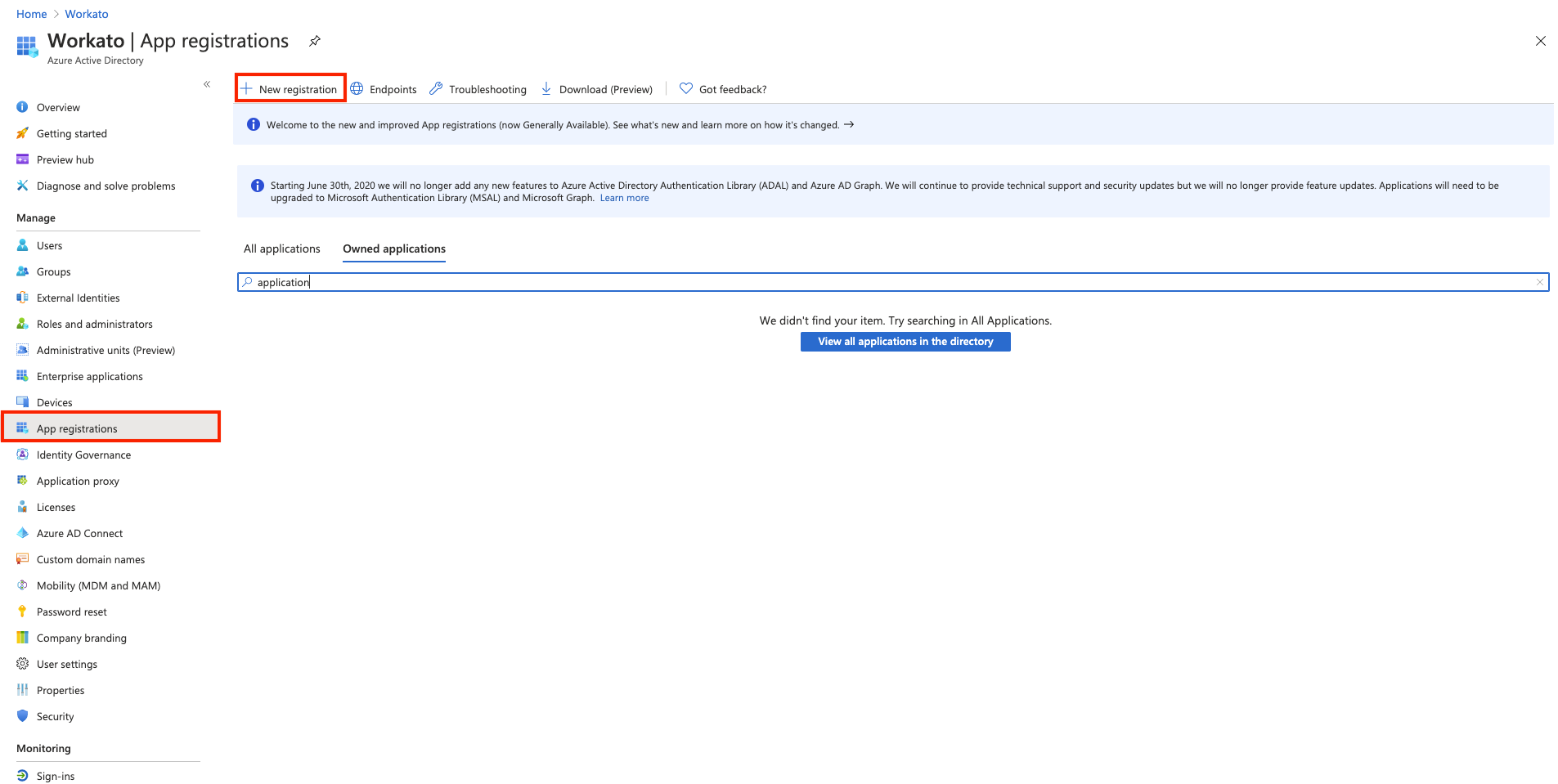The image size is (1558, 784).
Task: Open Endpoints from the toolbar
Action: tap(384, 89)
